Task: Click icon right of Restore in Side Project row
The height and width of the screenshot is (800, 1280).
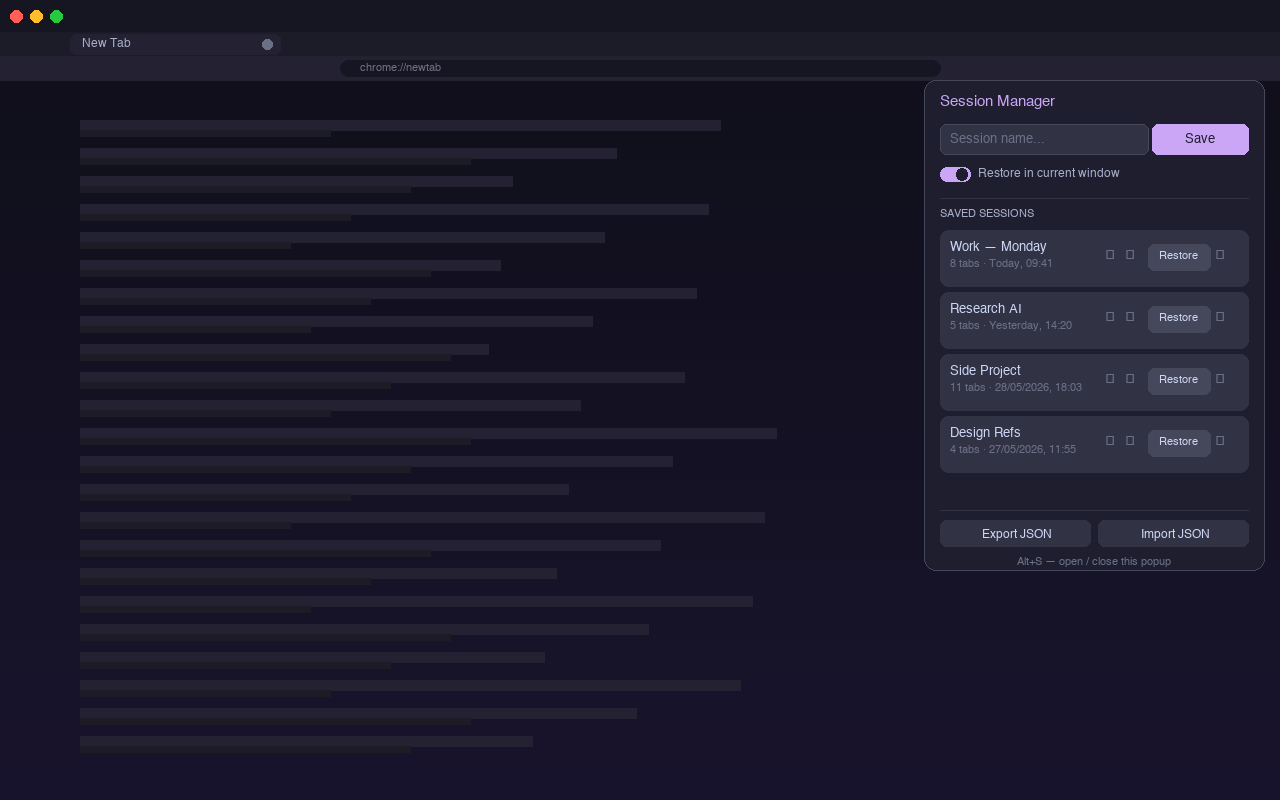Action: pyautogui.click(x=1220, y=379)
